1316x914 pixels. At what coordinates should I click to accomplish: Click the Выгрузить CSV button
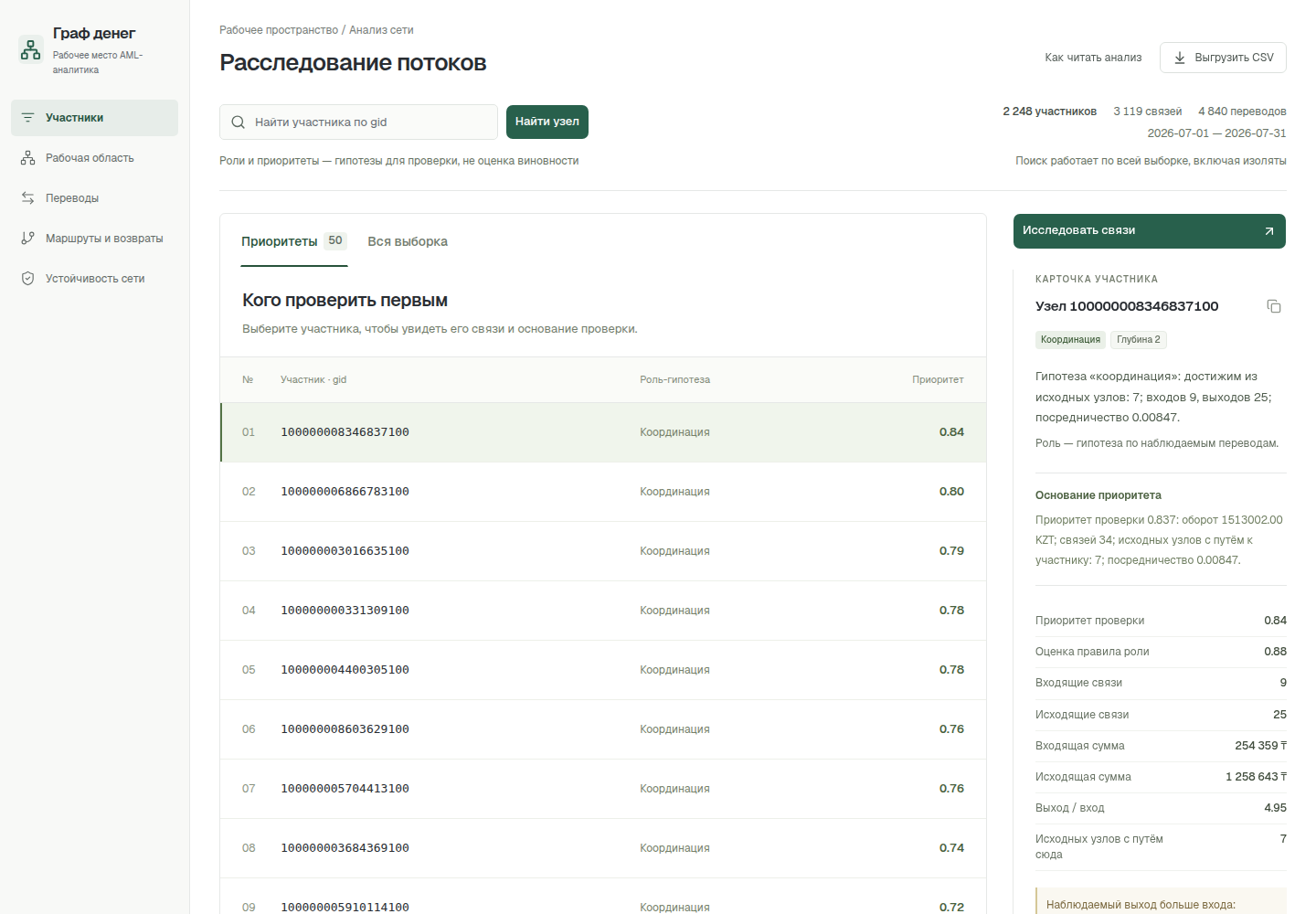point(1223,58)
